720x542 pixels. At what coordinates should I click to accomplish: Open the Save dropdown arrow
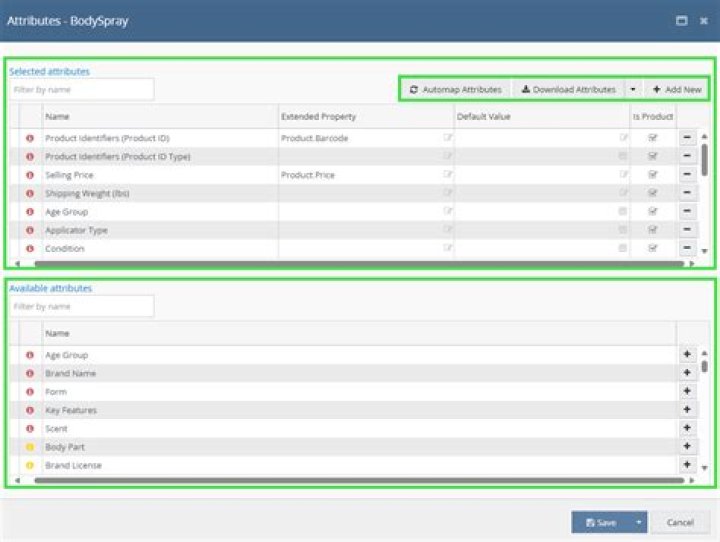[x=639, y=522]
